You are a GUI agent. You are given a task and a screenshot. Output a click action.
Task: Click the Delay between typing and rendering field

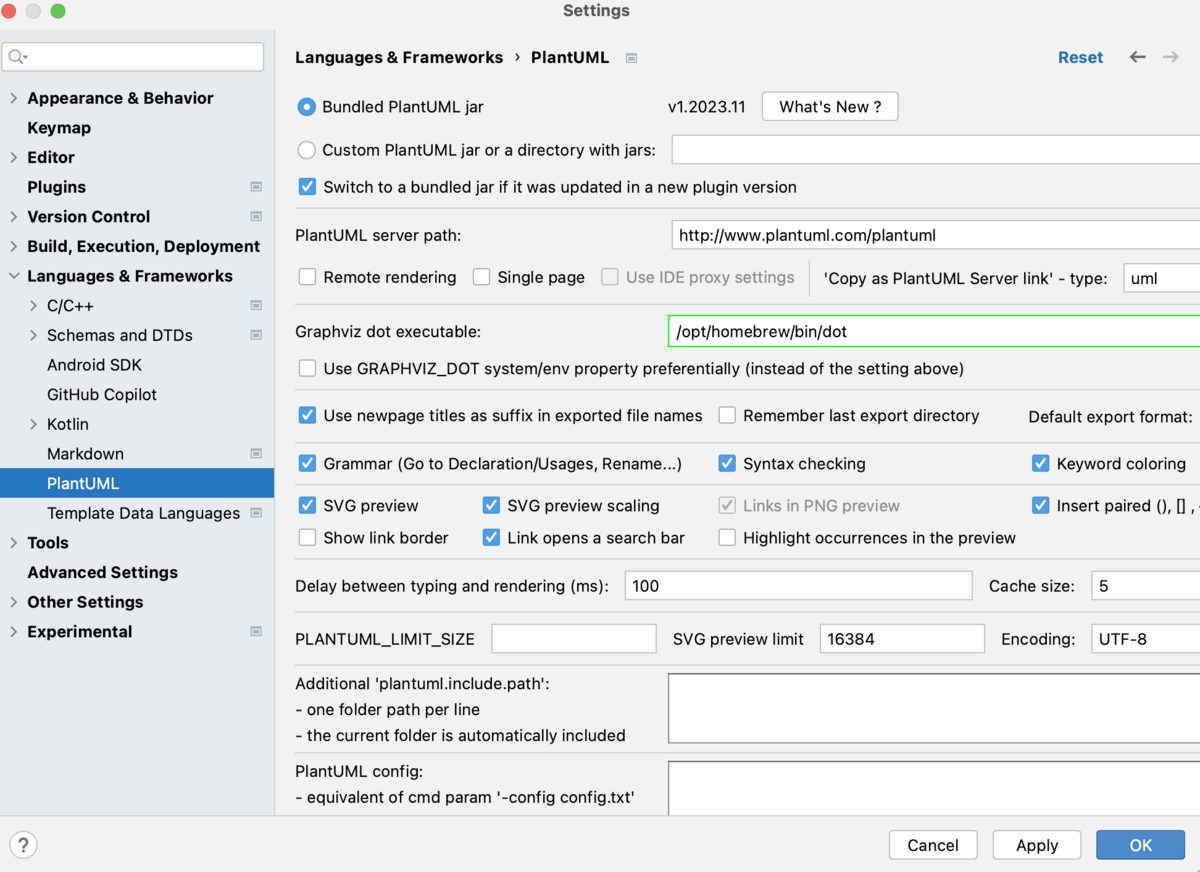coord(798,586)
